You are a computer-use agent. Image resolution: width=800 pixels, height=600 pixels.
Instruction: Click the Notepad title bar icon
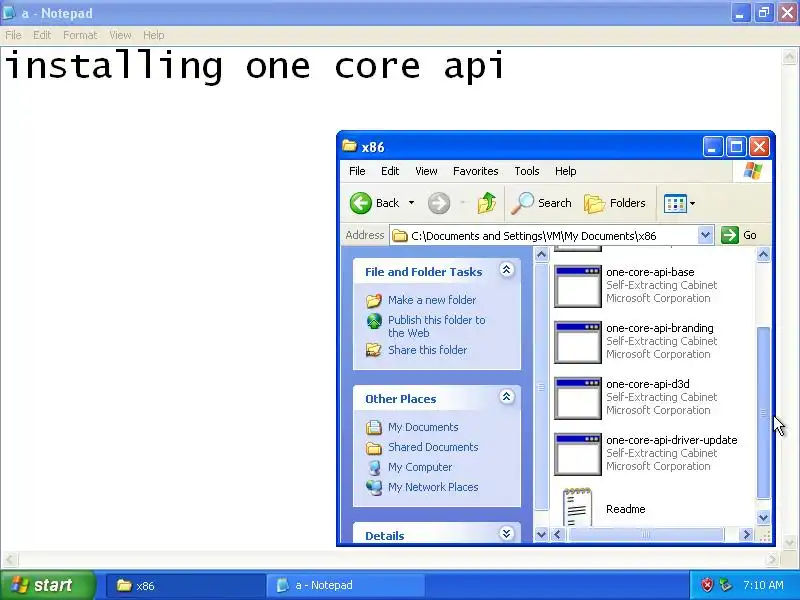[x=9, y=12]
